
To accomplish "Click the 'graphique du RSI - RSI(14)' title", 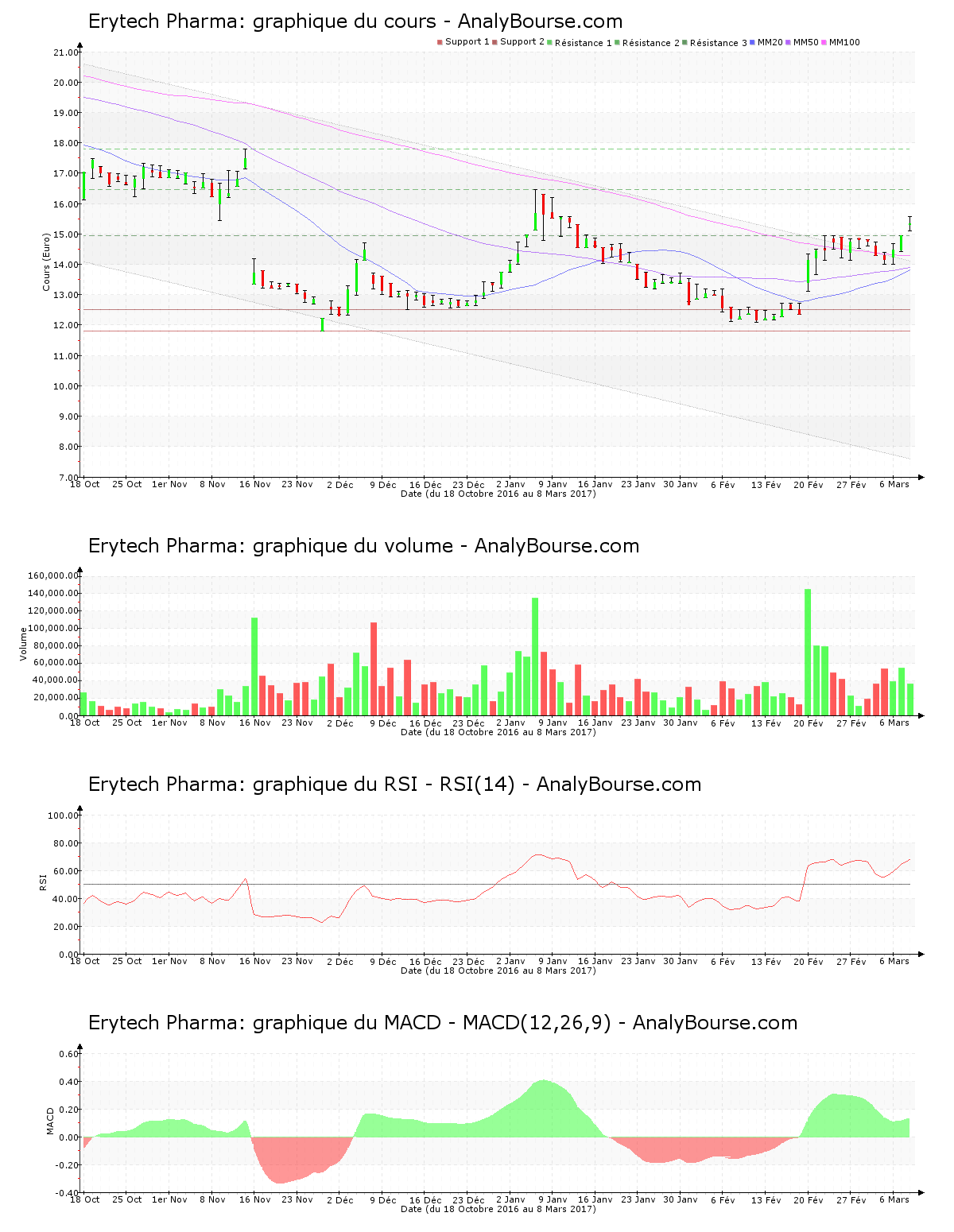I will coord(394,785).
